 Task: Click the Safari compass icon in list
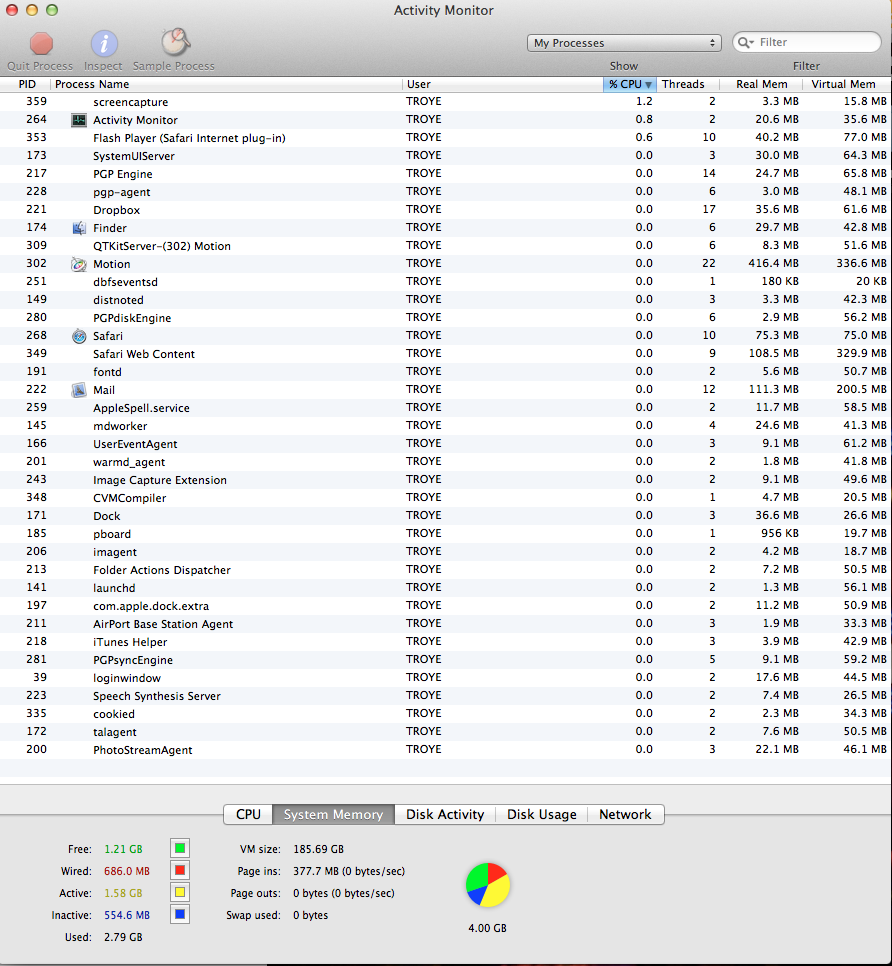[79, 336]
